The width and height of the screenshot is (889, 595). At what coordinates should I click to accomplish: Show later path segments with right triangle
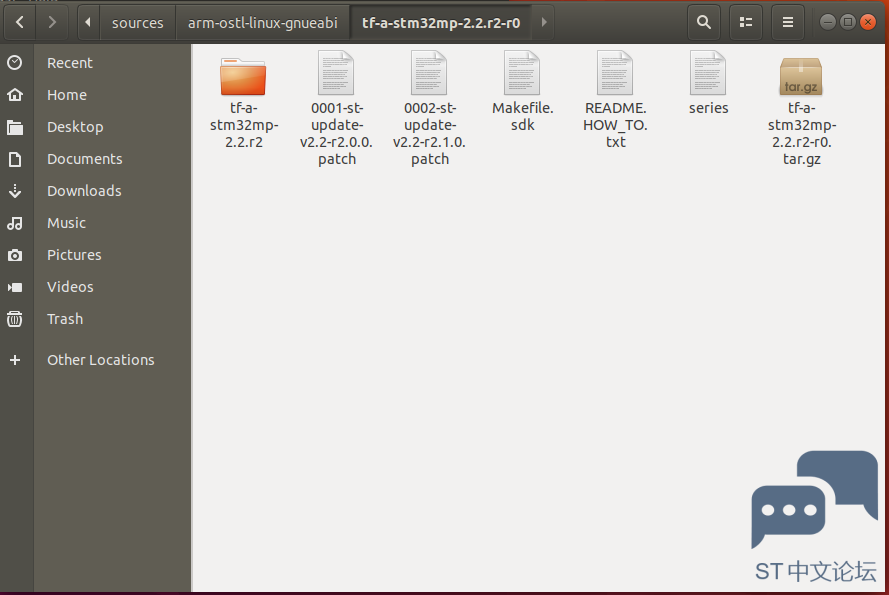(544, 23)
